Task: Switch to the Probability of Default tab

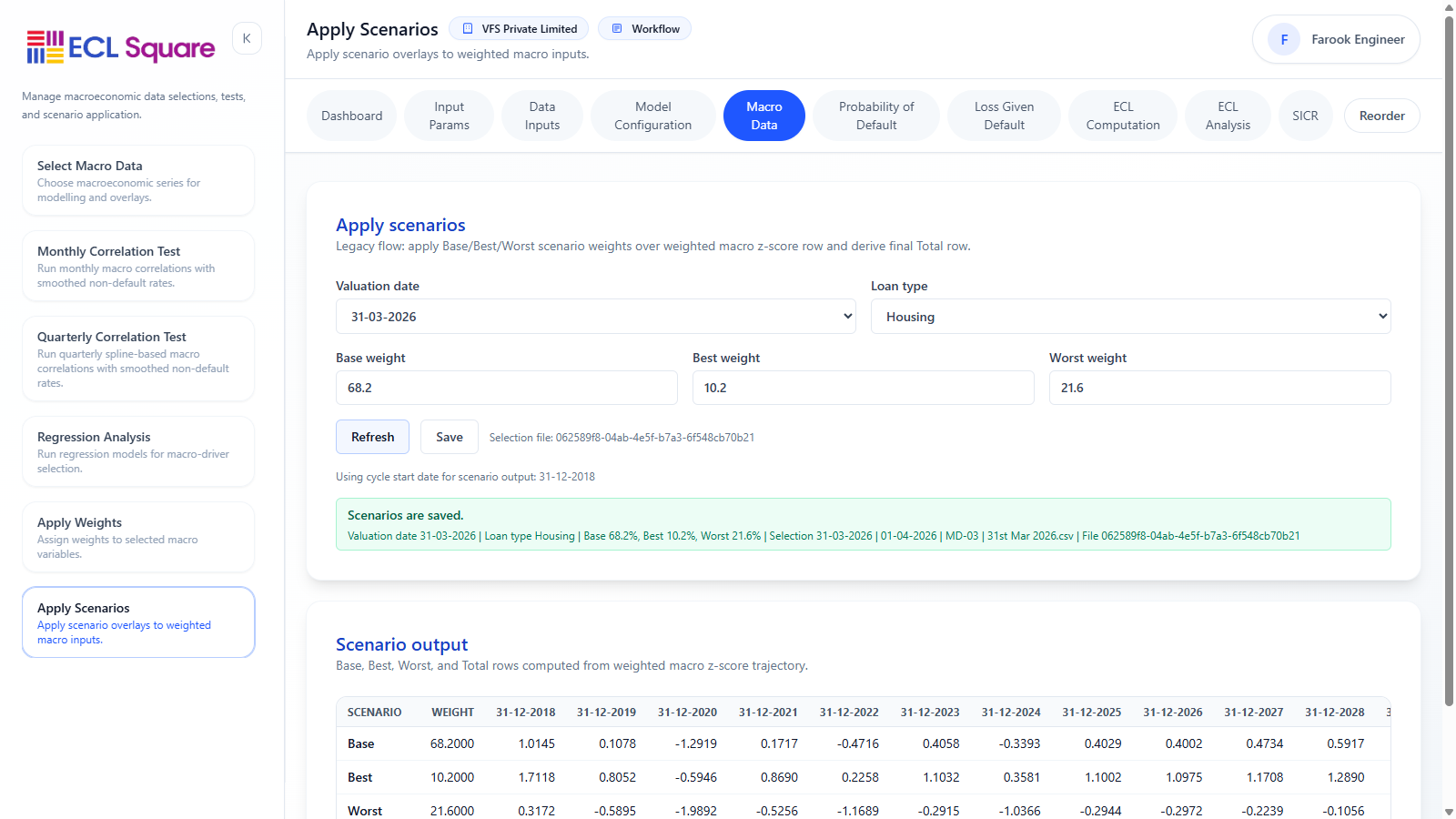Action: tap(876, 116)
